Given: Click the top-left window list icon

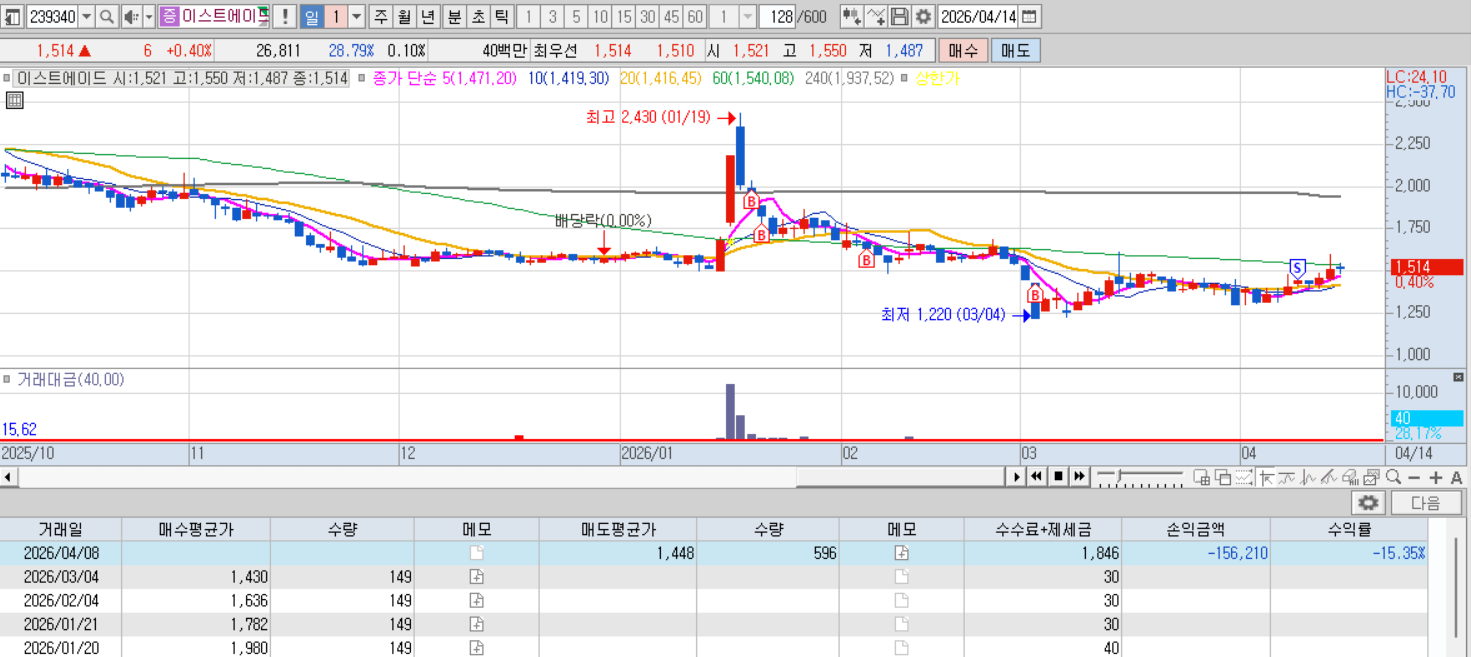Looking at the screenshot, I should [12, 16].
